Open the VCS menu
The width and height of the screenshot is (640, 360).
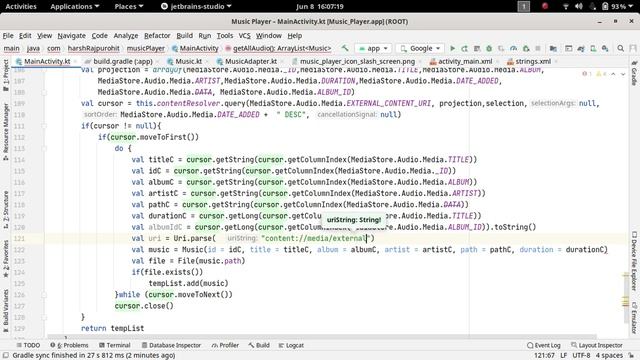[244, 36]
